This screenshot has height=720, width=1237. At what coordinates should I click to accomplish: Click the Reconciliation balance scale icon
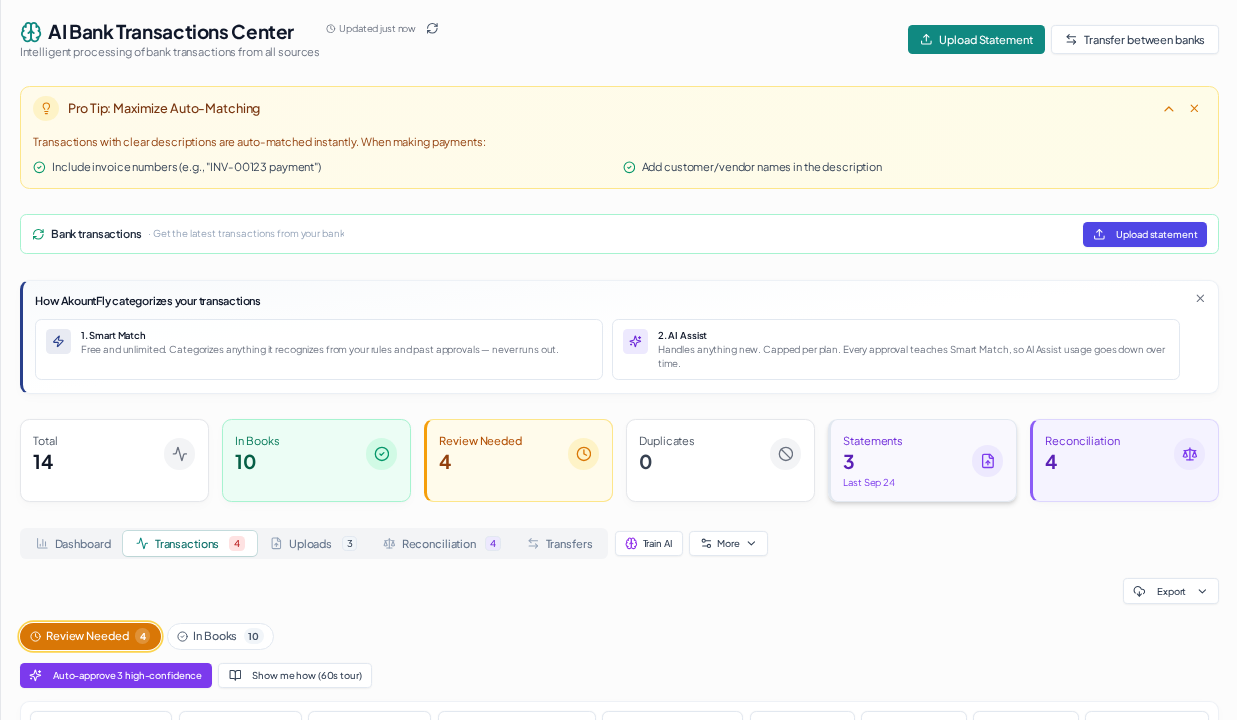[x=1190, y=454]
